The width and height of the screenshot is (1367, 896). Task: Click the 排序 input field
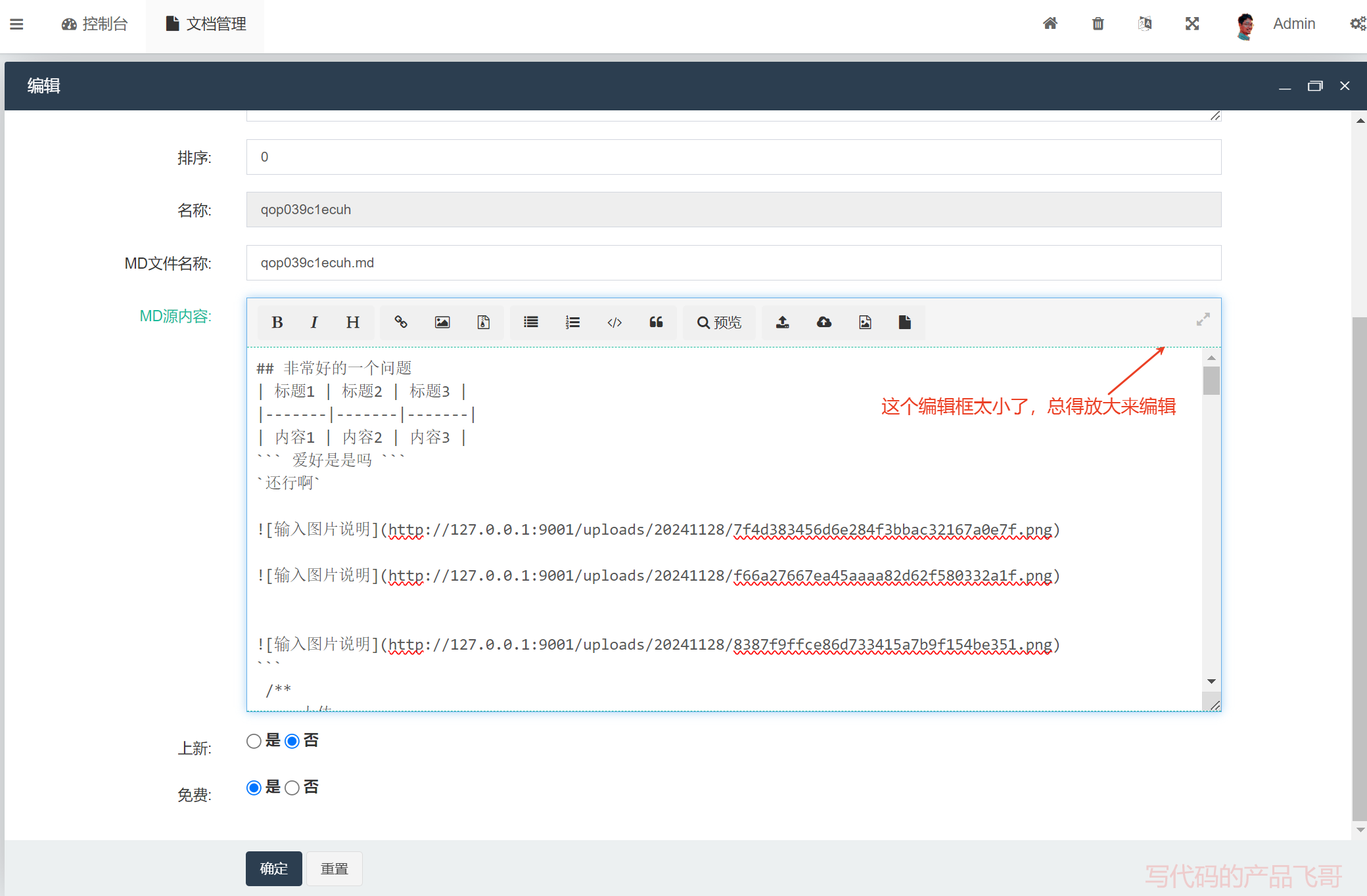tap(733, 157)
